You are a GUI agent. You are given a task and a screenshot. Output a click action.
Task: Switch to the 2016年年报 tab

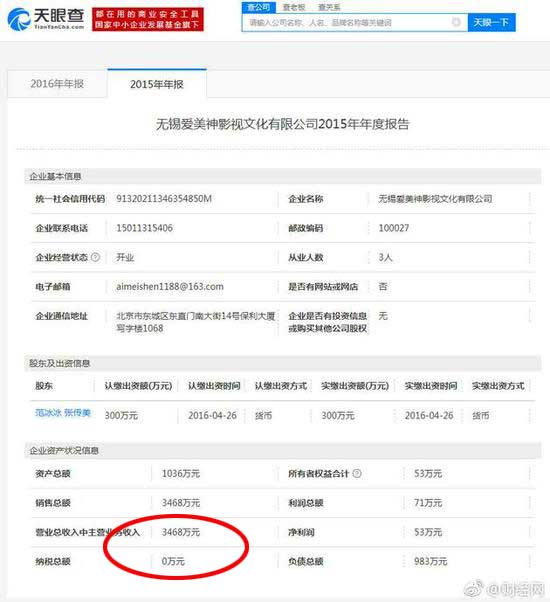(x=57, y=84)
